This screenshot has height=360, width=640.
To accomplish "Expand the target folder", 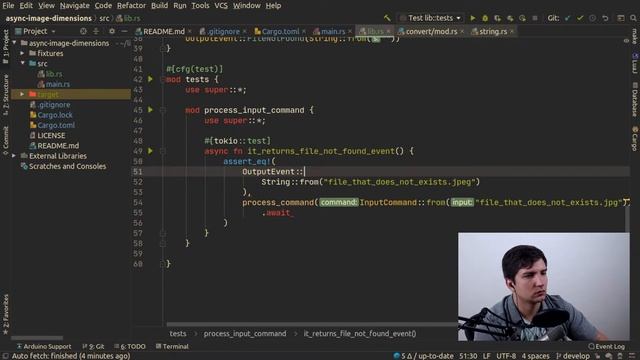I will 22,94.
